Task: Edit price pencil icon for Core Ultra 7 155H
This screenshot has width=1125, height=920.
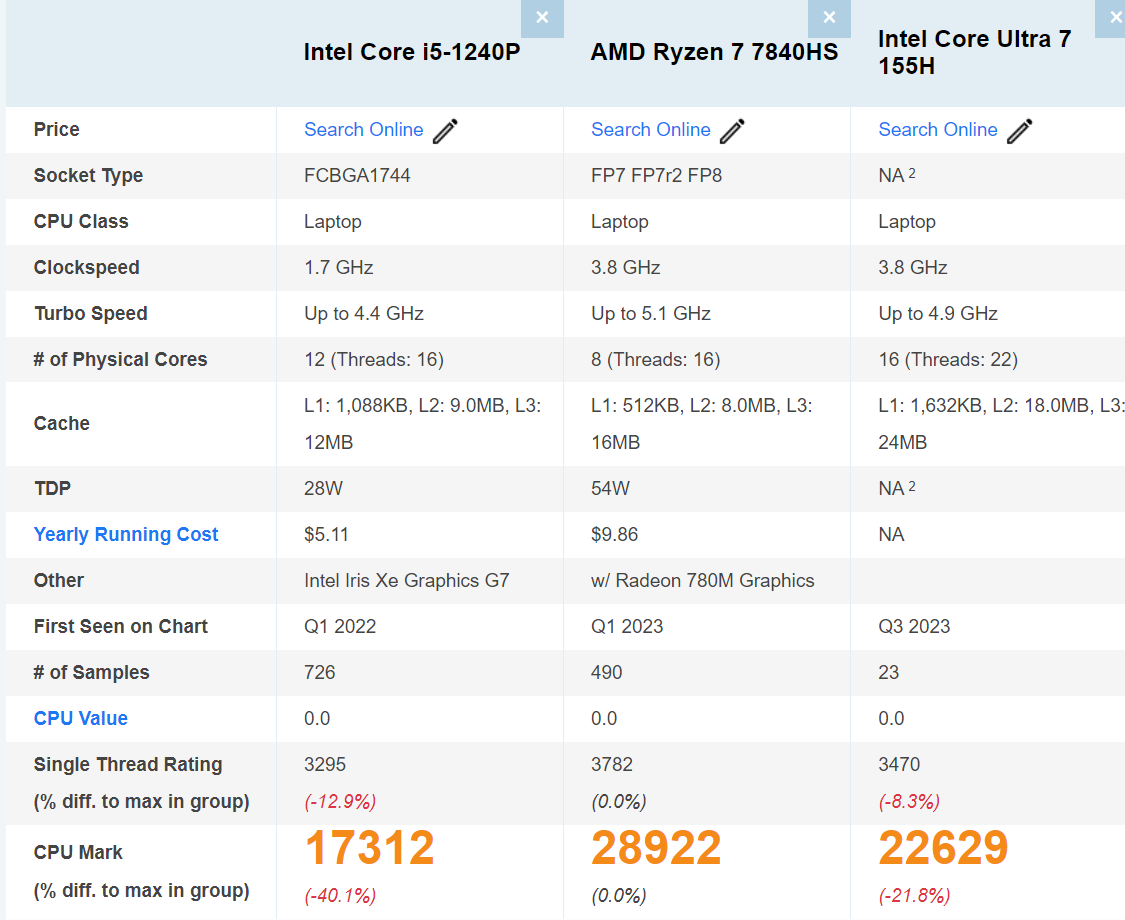Action: 1020,131
